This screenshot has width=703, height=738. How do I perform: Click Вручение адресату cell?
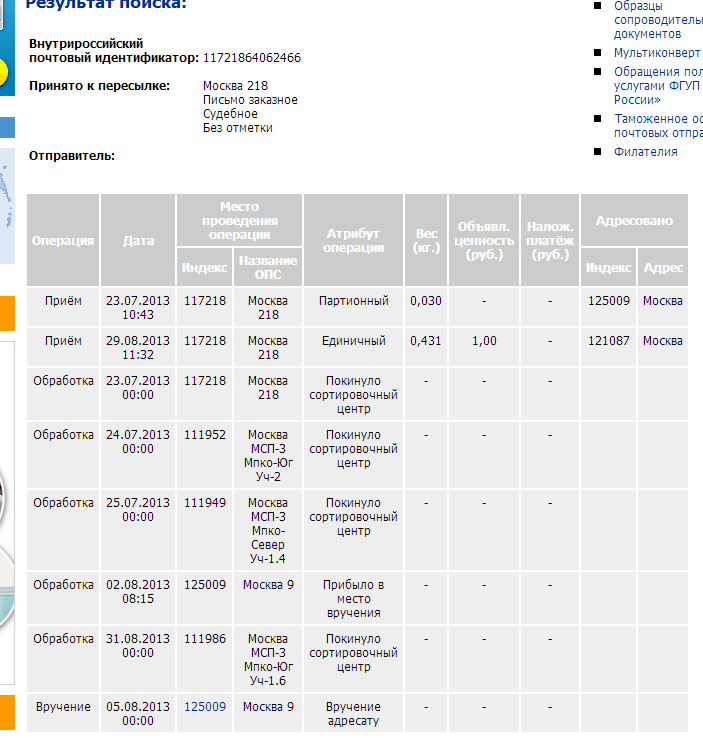[x=353, y=713]
